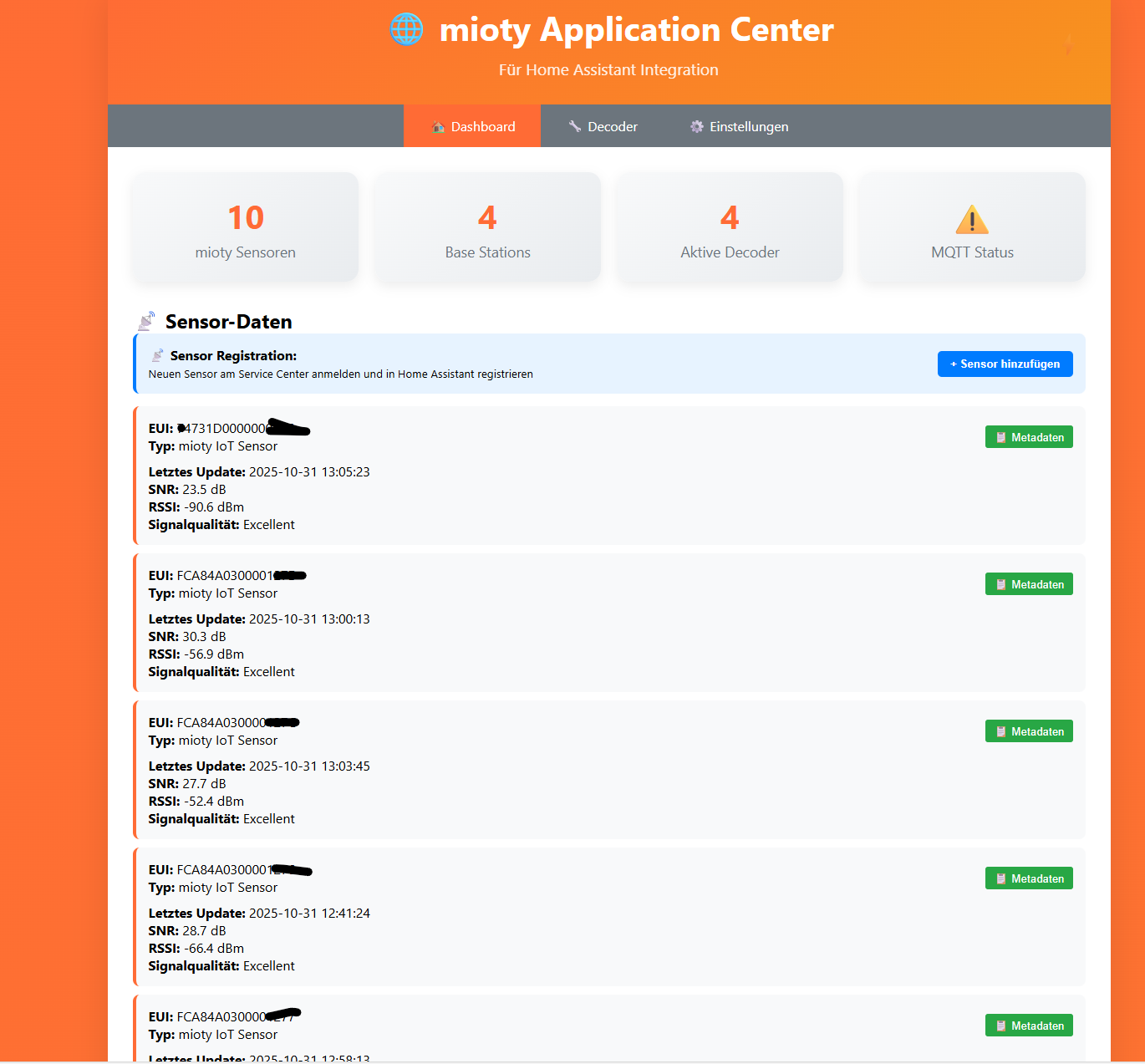Click the 'Für Home Assistant Integration' subtitle
Screen dimensions: 1145x1064
pos(608,70)
